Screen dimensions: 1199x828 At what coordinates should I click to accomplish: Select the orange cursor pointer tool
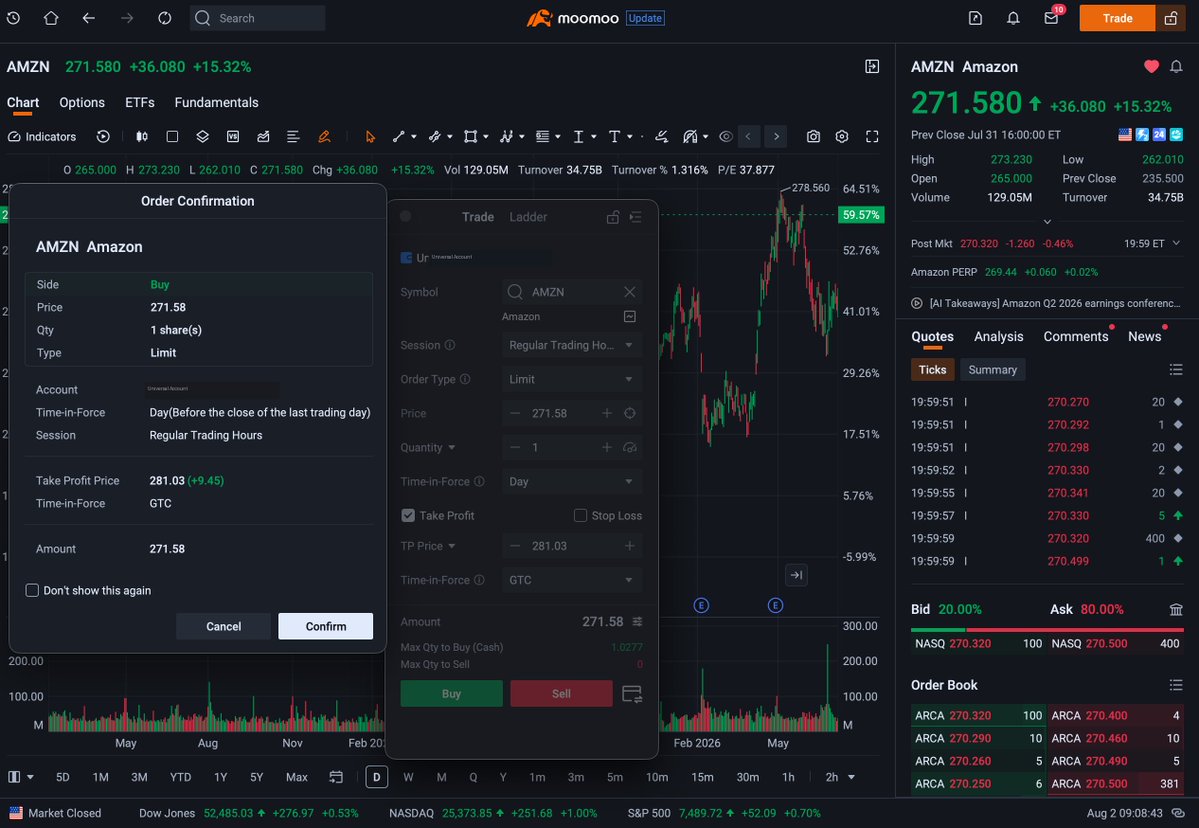point(370,136)
